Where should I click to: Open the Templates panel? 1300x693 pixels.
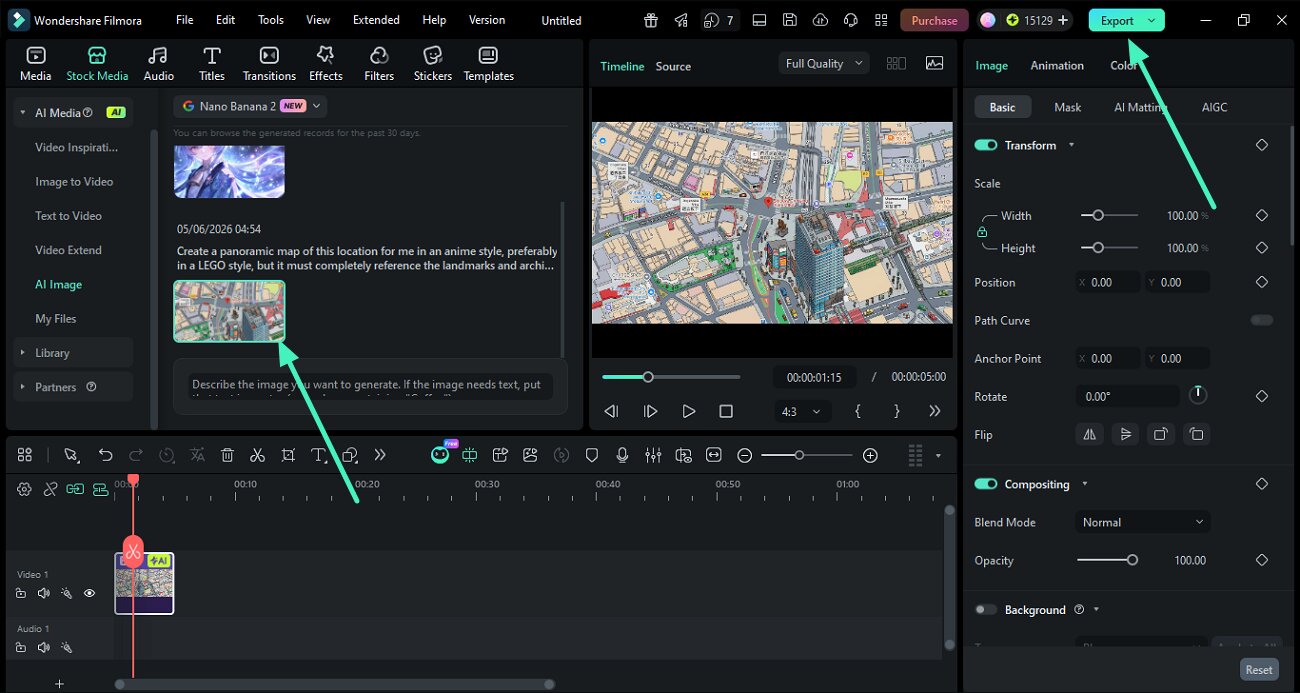click(x=488, y=64)
